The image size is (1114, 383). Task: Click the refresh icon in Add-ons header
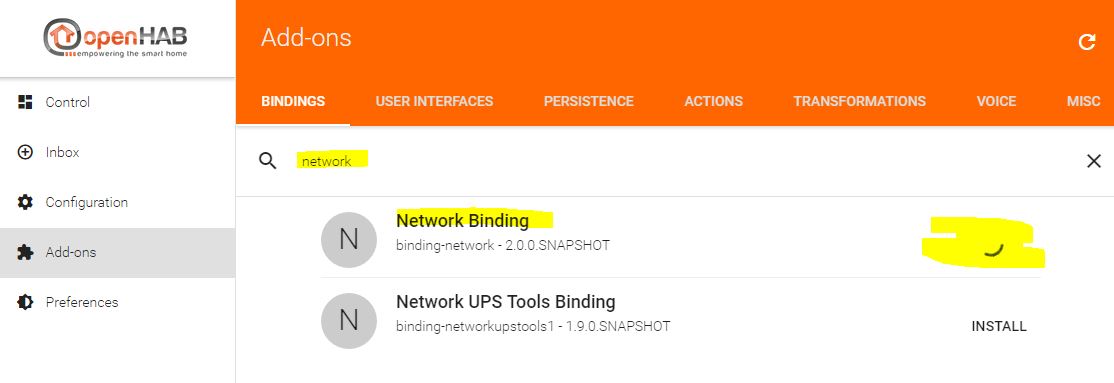(x=1087, y=42)
